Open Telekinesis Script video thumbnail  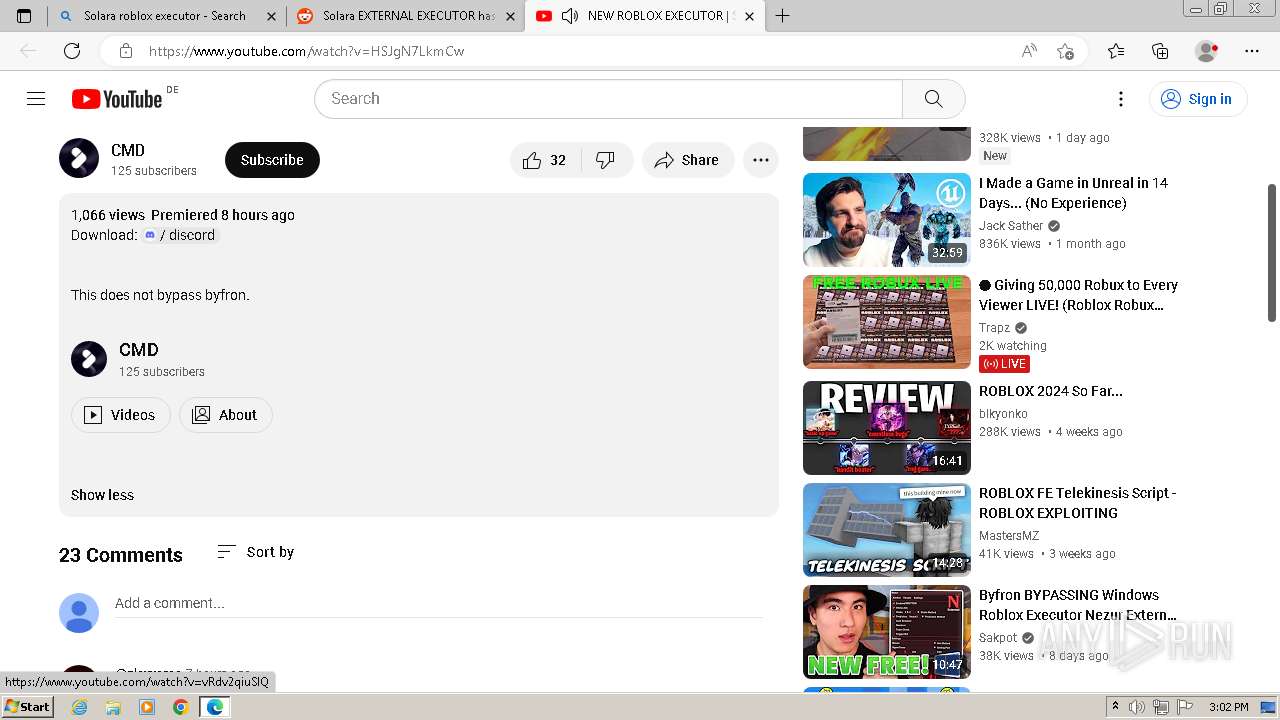pos(887,530)
